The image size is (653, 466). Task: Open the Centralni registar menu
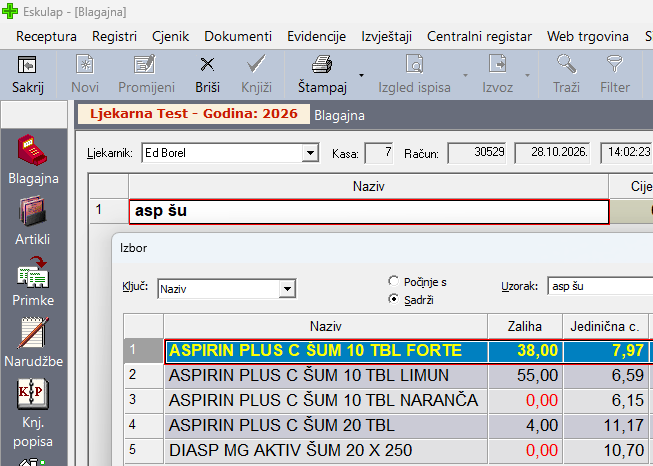(x=479, y=37)
